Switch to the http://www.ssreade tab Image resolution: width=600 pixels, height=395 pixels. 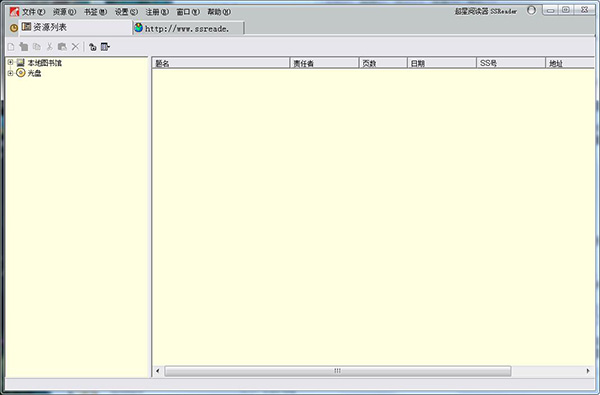click(x=188, y=28)
